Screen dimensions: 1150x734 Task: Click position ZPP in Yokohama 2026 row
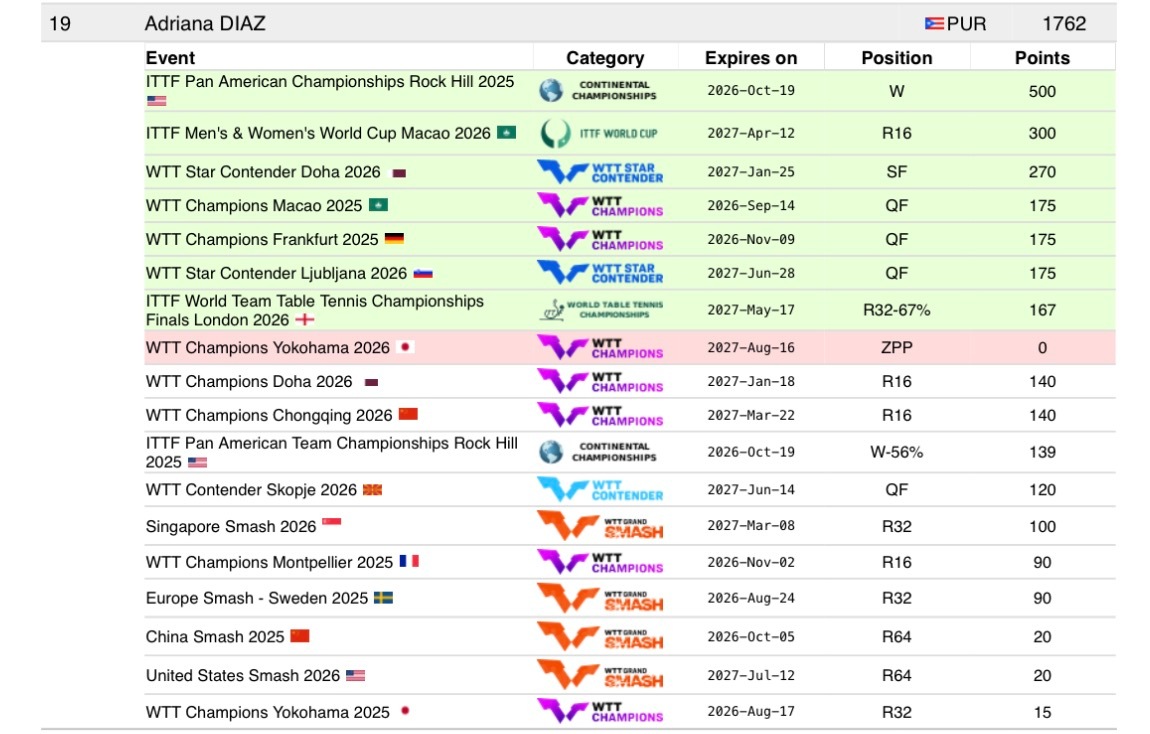(x=897, y=348)
